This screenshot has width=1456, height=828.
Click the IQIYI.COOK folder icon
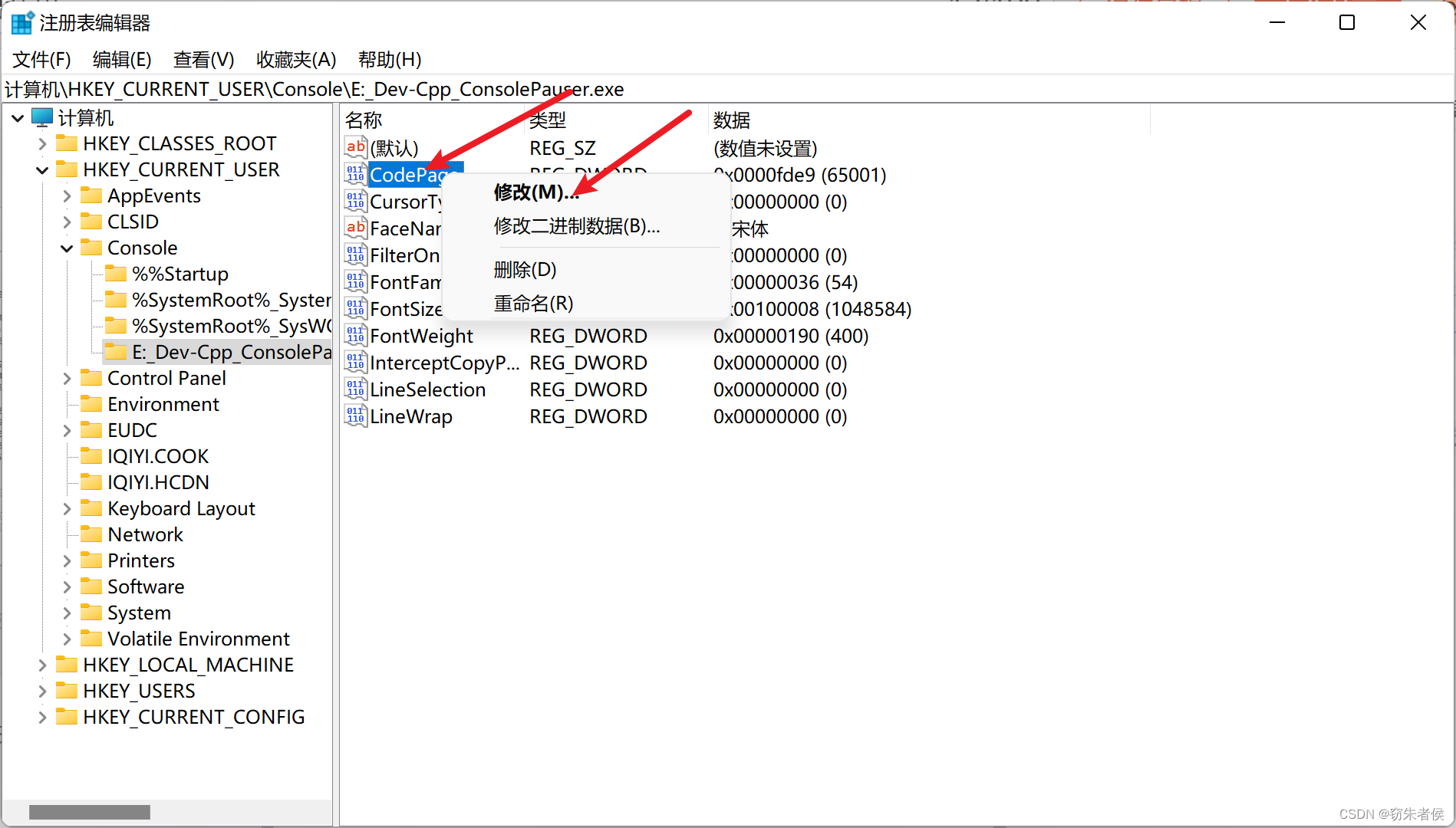pyautogui.click(x=91, y=456)
